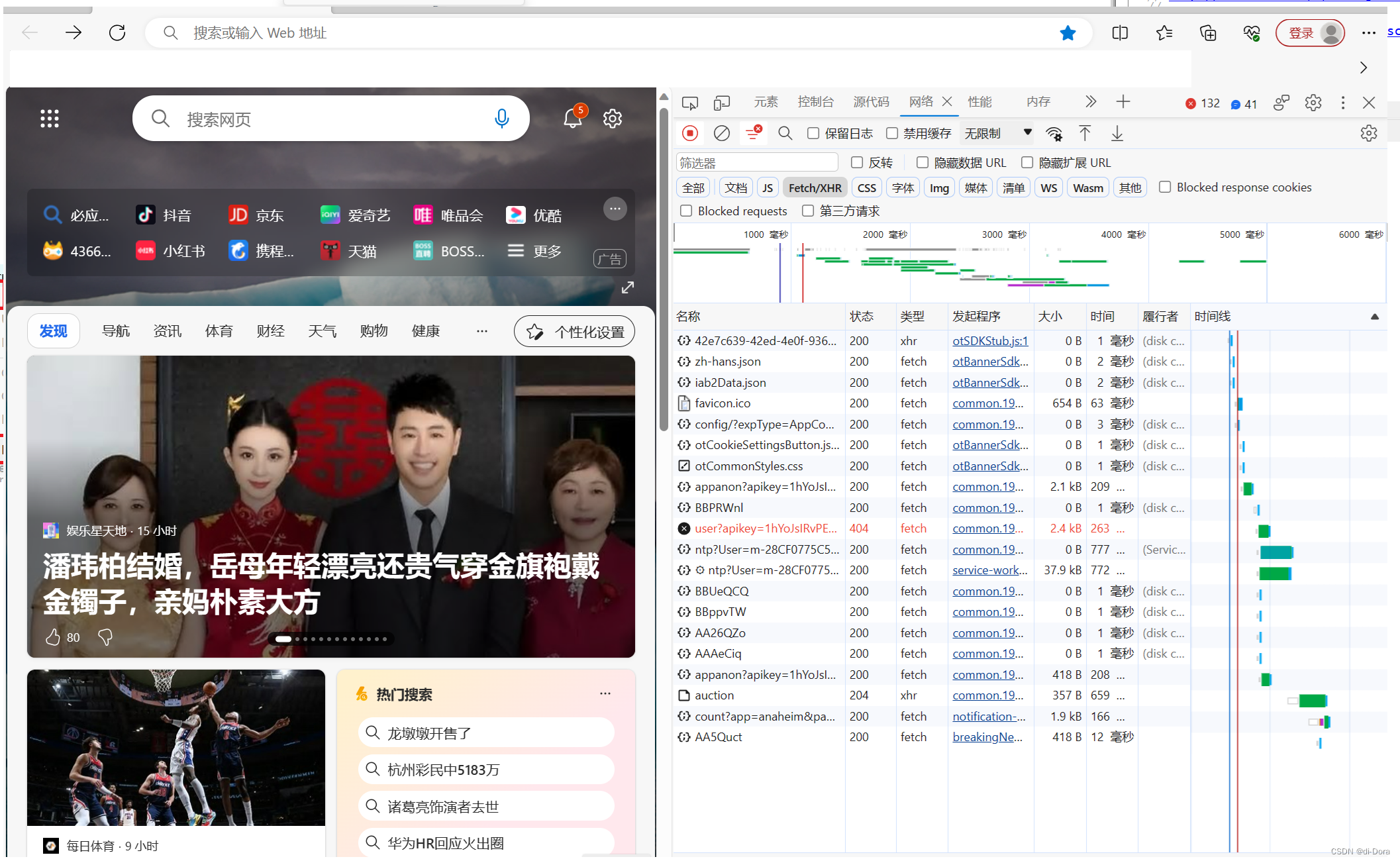Click the inspect element picker icon

pyautogui.click(x=689, y=103)
